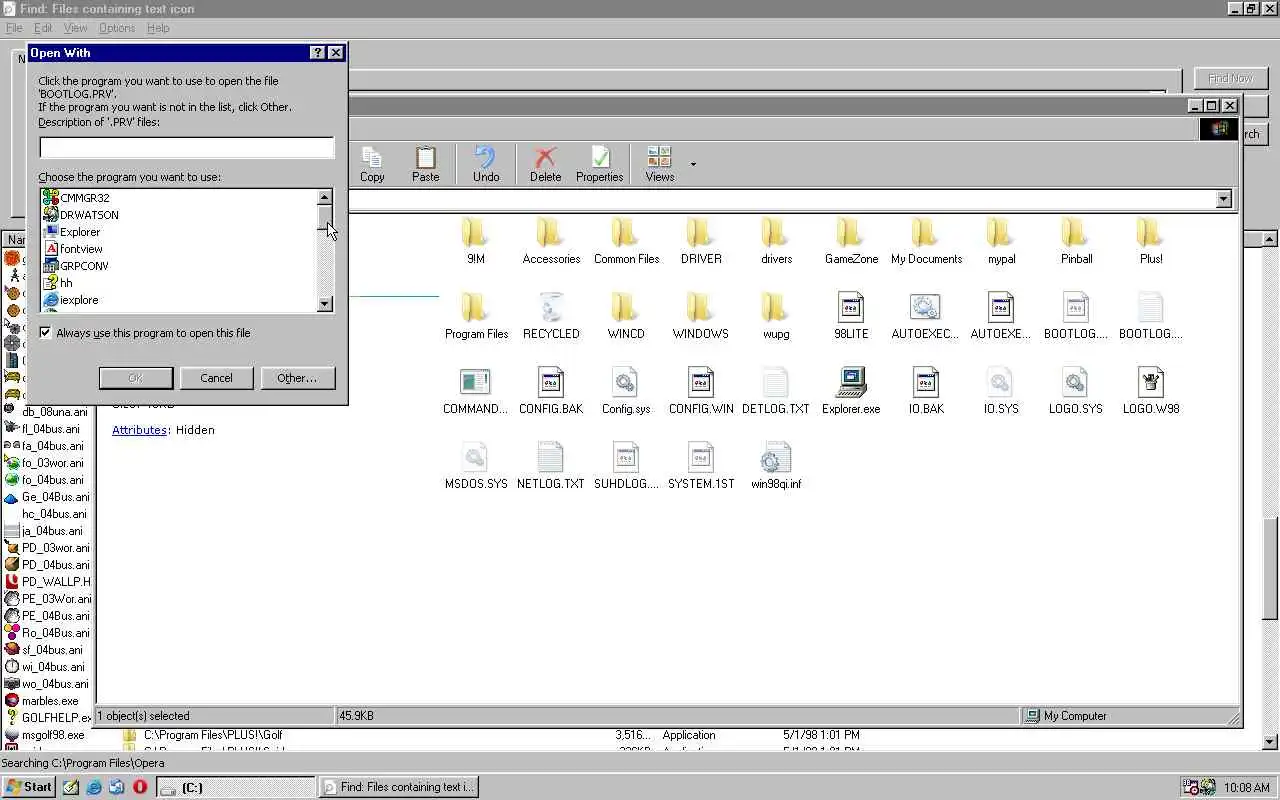Screen dimensions: 1280x800
Task: Open the Edit menu in Find window
Action: [x=43, y=28]
